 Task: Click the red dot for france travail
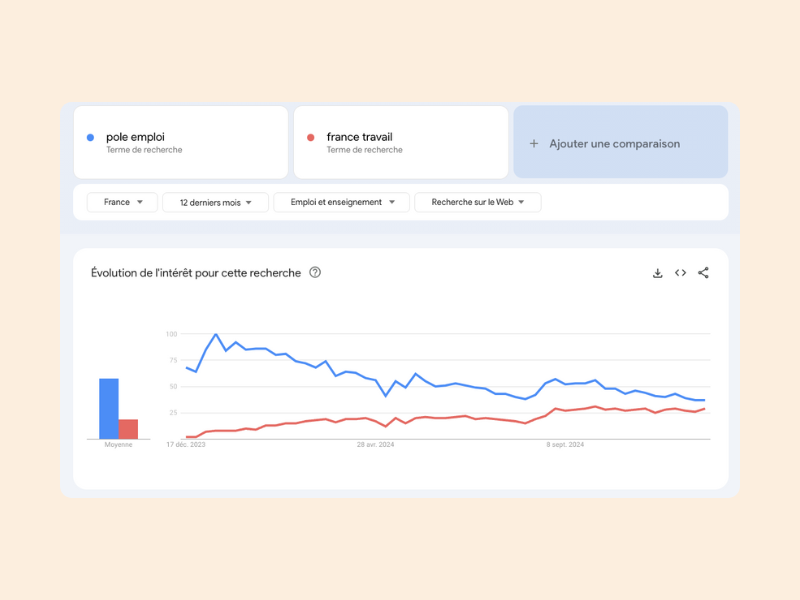pos(311,136)
